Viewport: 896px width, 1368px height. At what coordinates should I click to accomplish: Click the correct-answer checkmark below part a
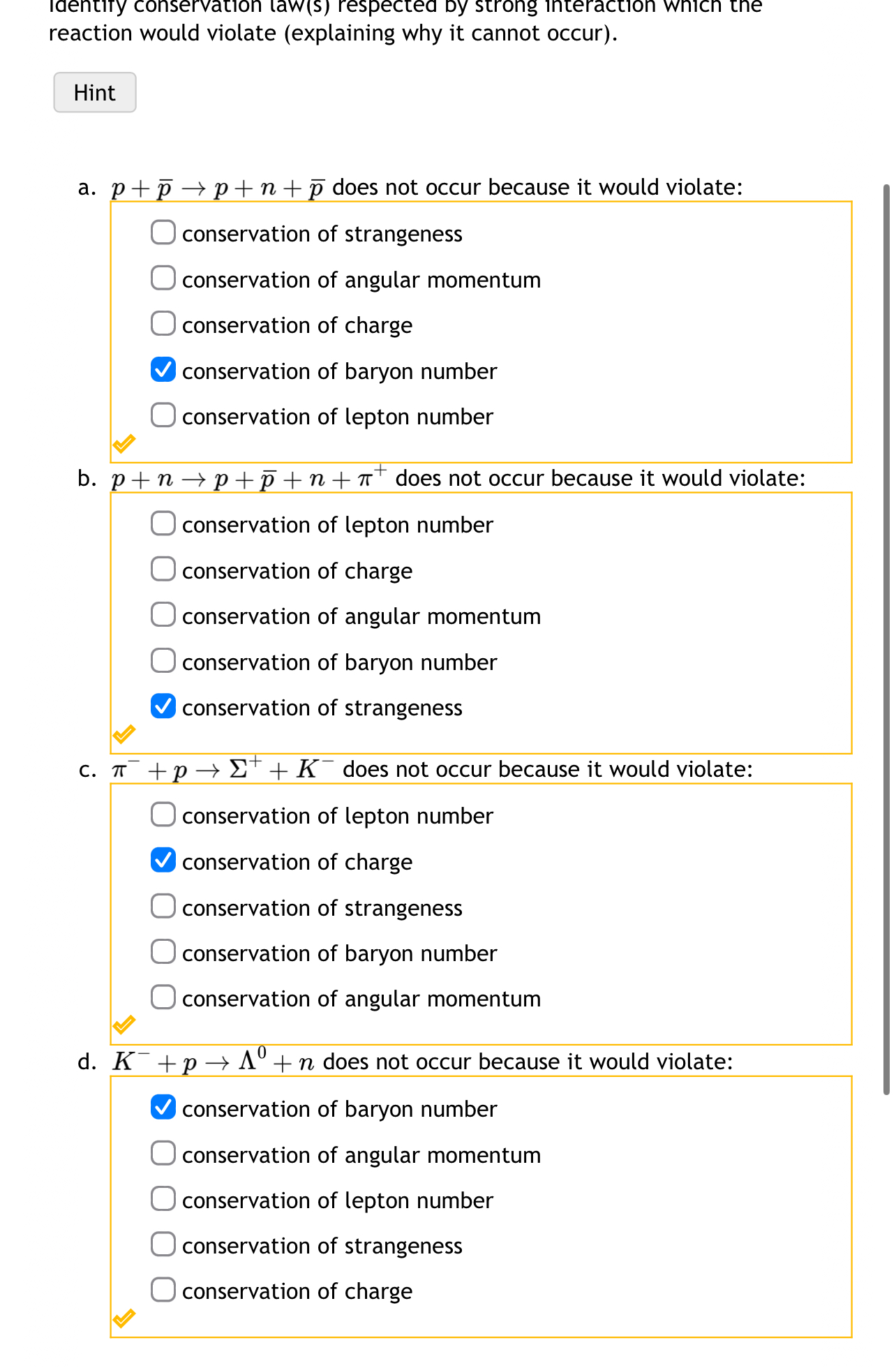(x=126, y=443)
